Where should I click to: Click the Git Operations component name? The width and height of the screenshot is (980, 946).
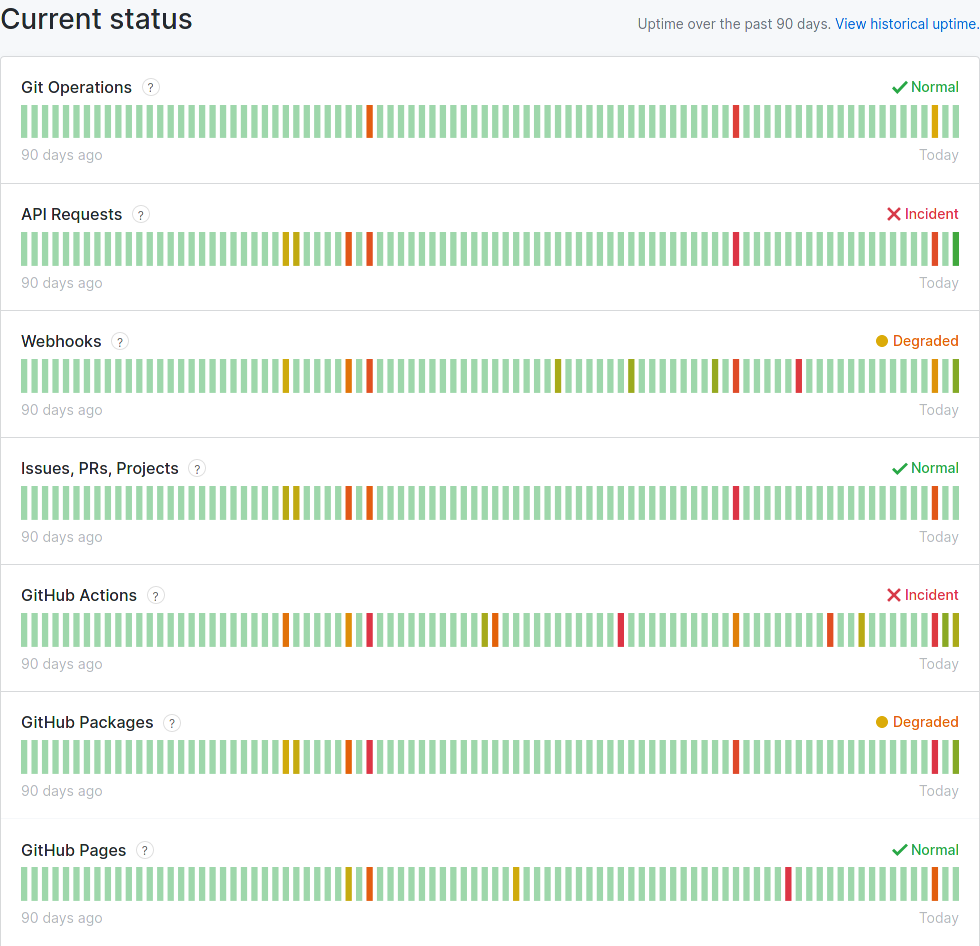click(76, 87)
